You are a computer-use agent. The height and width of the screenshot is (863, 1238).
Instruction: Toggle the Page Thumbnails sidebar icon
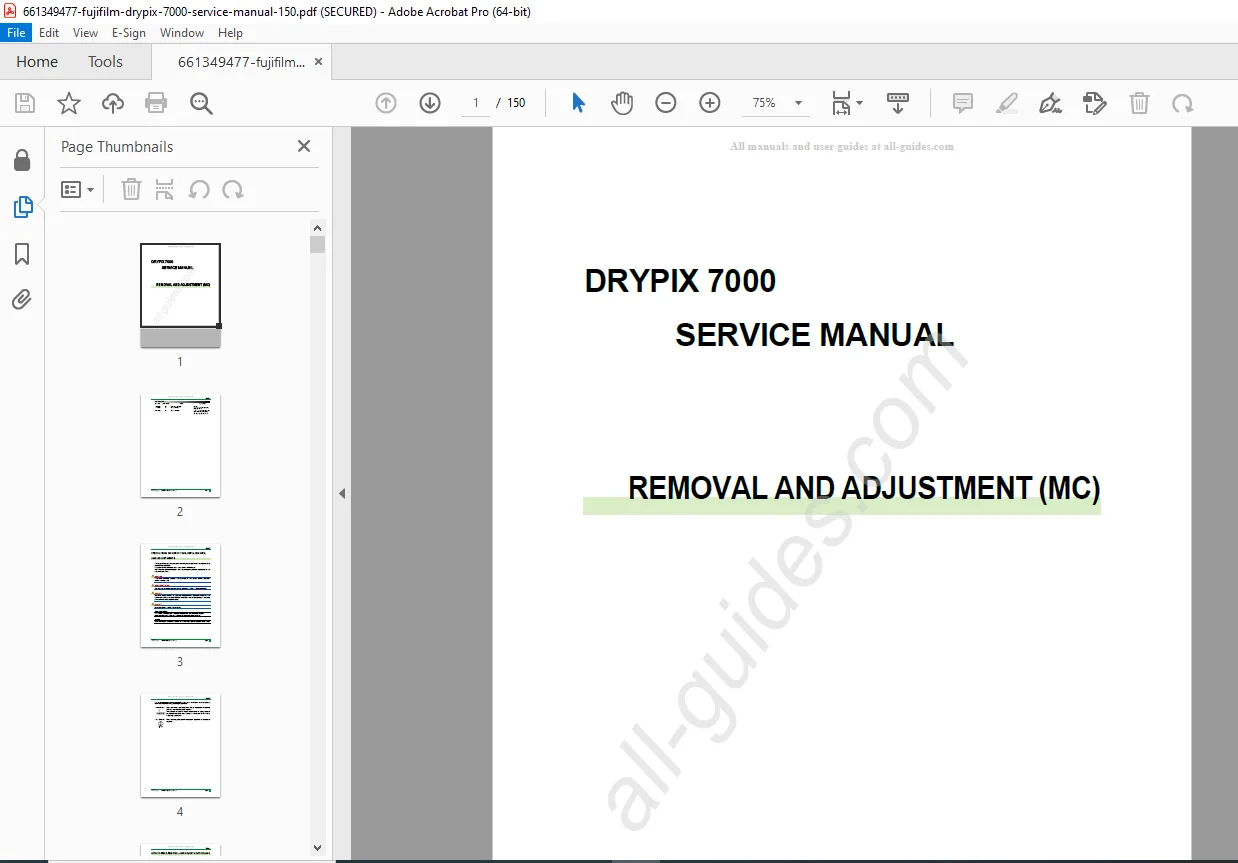tap(22, 207)
